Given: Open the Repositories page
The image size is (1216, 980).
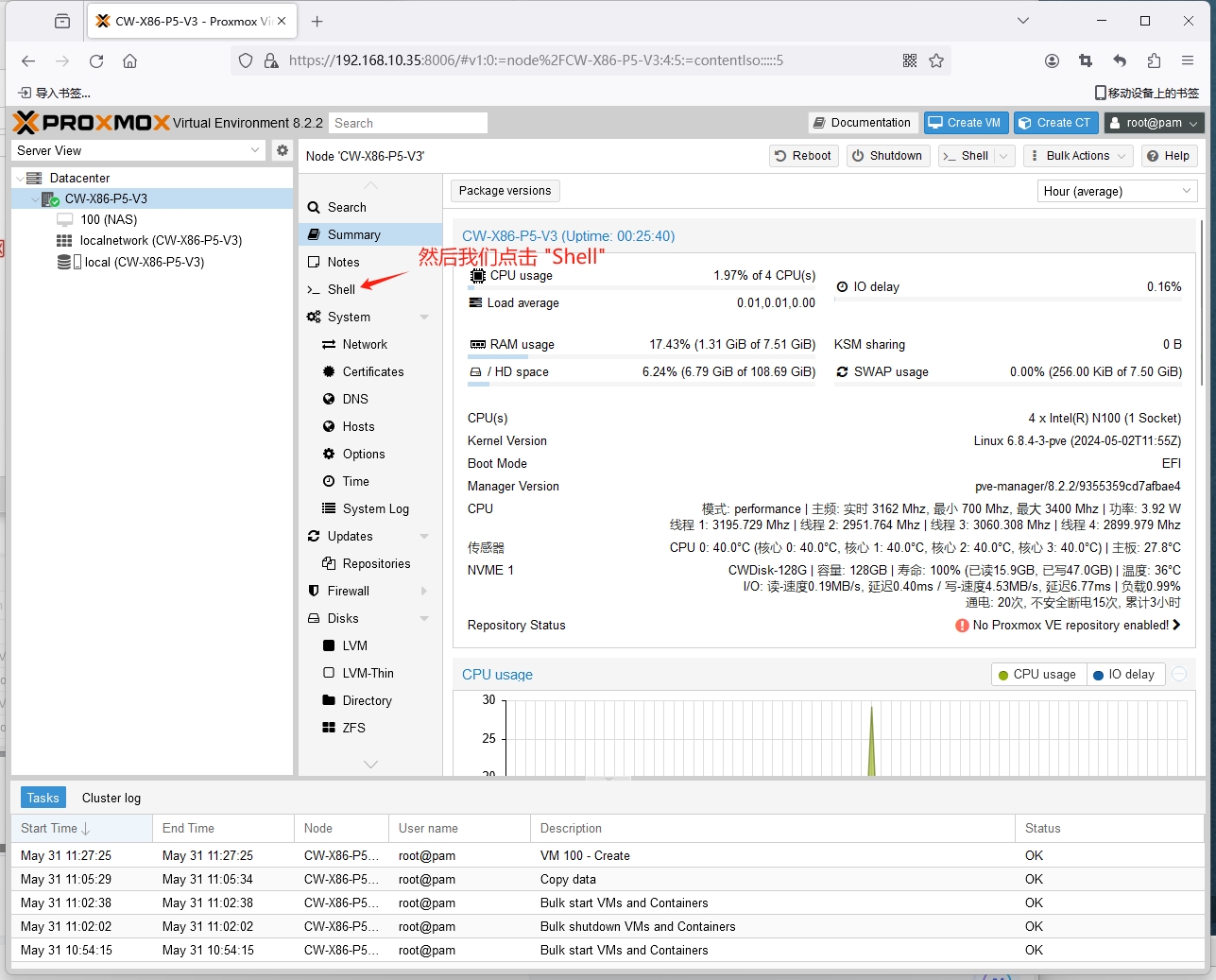Looking at the screenshot, I should 376,563.
